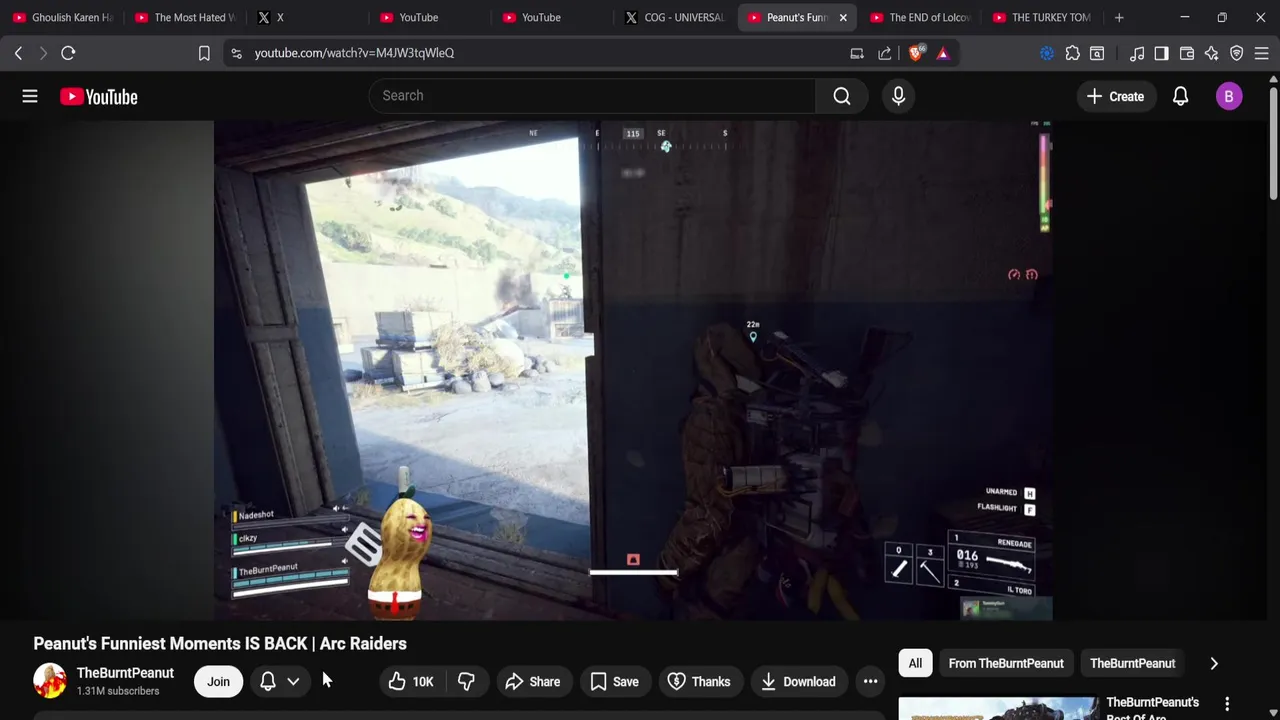The height and width of the screenshot is (720, 1280).
Task: Open the music note media control
Action: pos(1137,53)
